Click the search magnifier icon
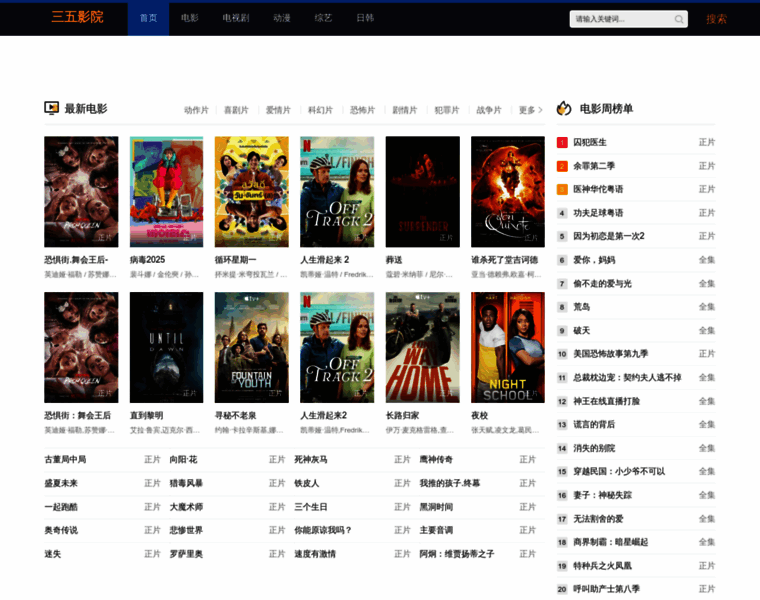Image resolution: width=760 pixels, height=600 pixels. [x=679, y=19]
